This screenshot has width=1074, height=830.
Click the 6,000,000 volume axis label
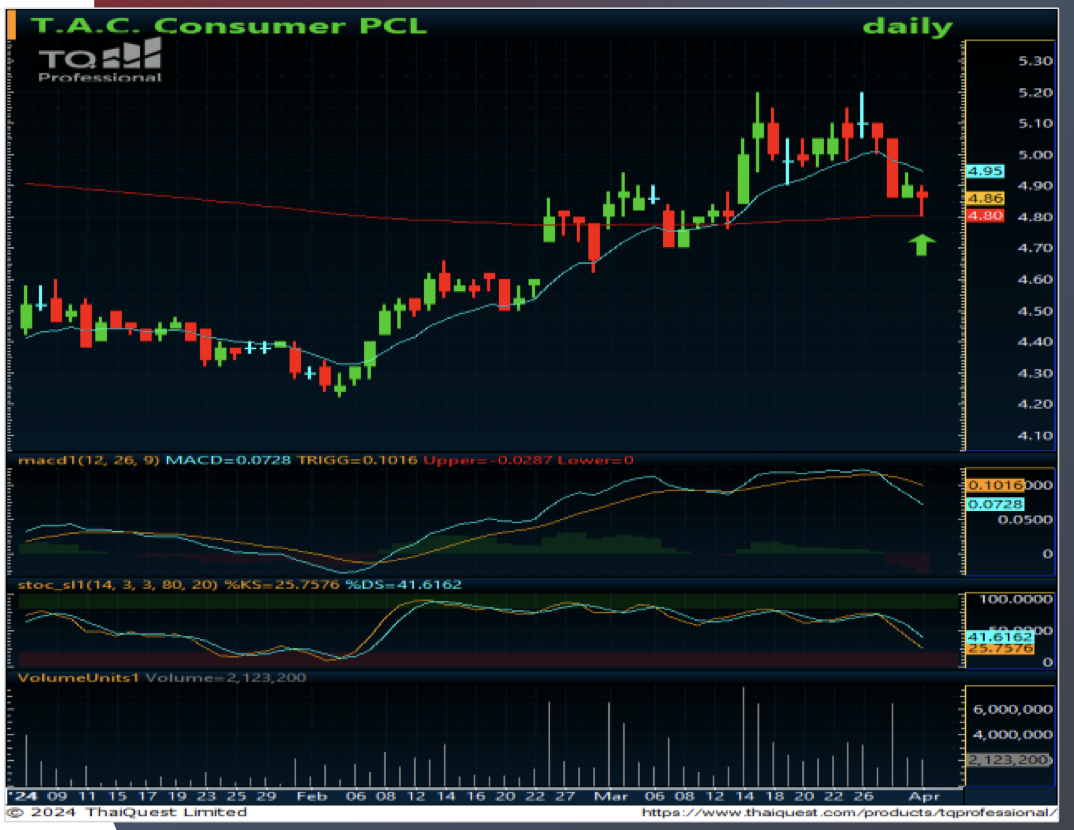tap(1013, 709)
